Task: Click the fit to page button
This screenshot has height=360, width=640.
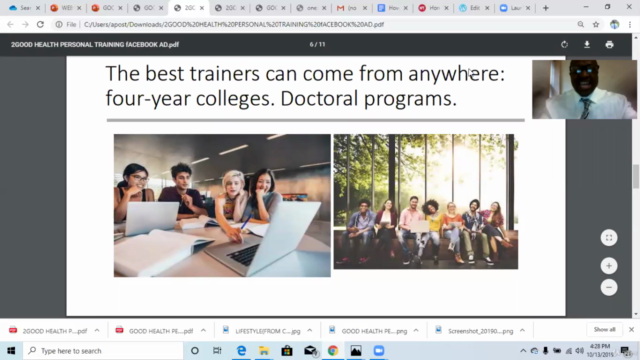Action: pos(609,238)
